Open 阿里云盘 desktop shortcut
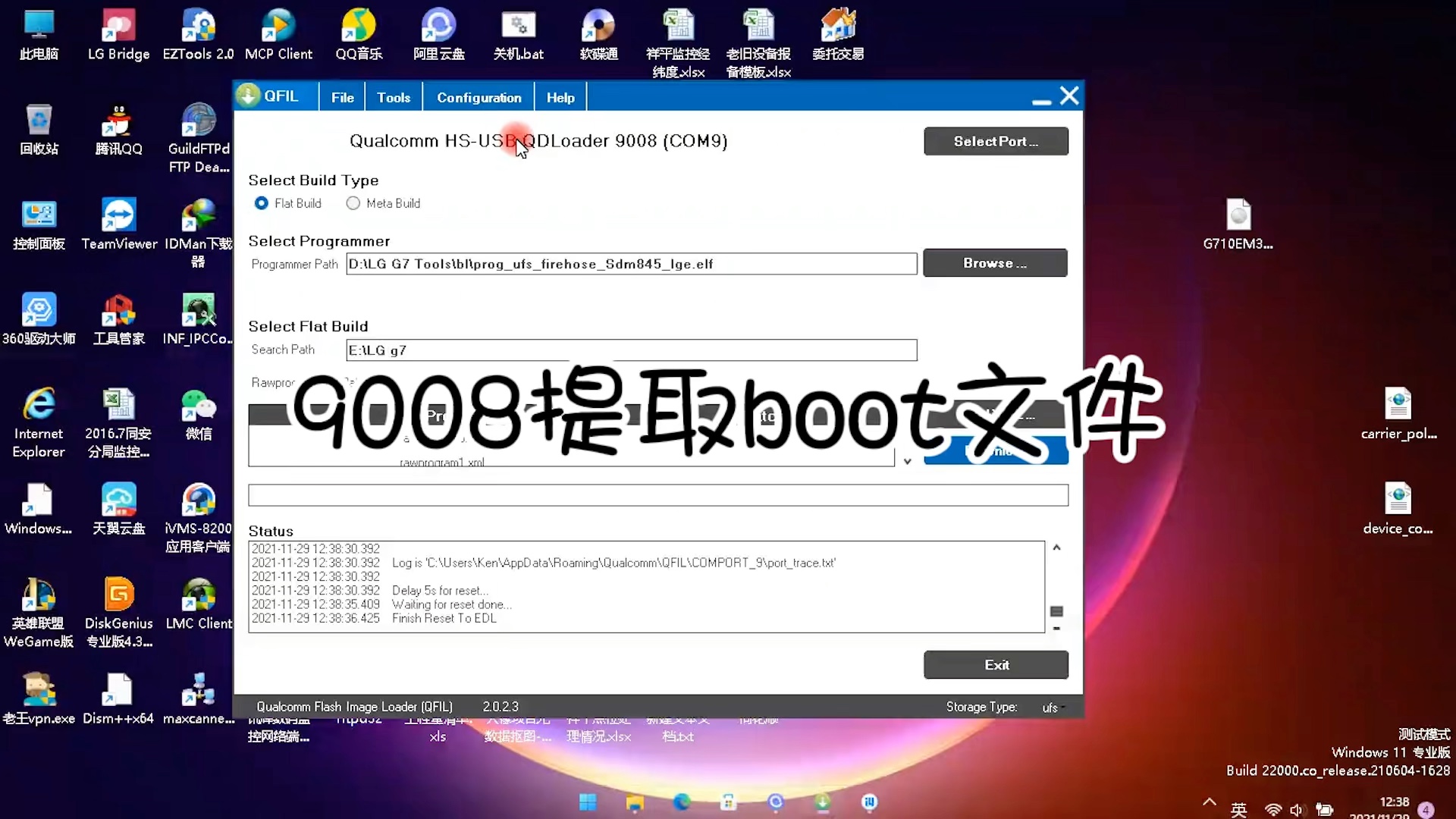Viewport: 1456px width, 819px height. (438, 35)
